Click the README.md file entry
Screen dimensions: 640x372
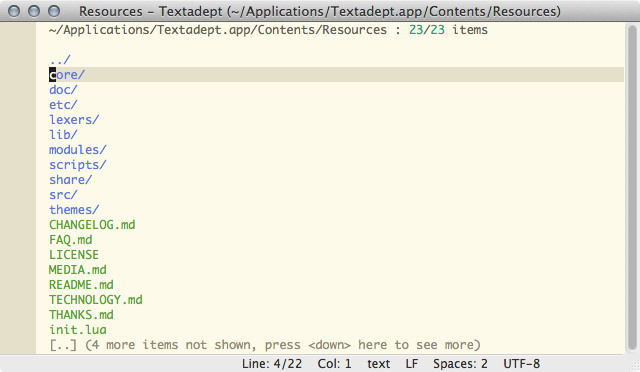click(x=81, y=285)
